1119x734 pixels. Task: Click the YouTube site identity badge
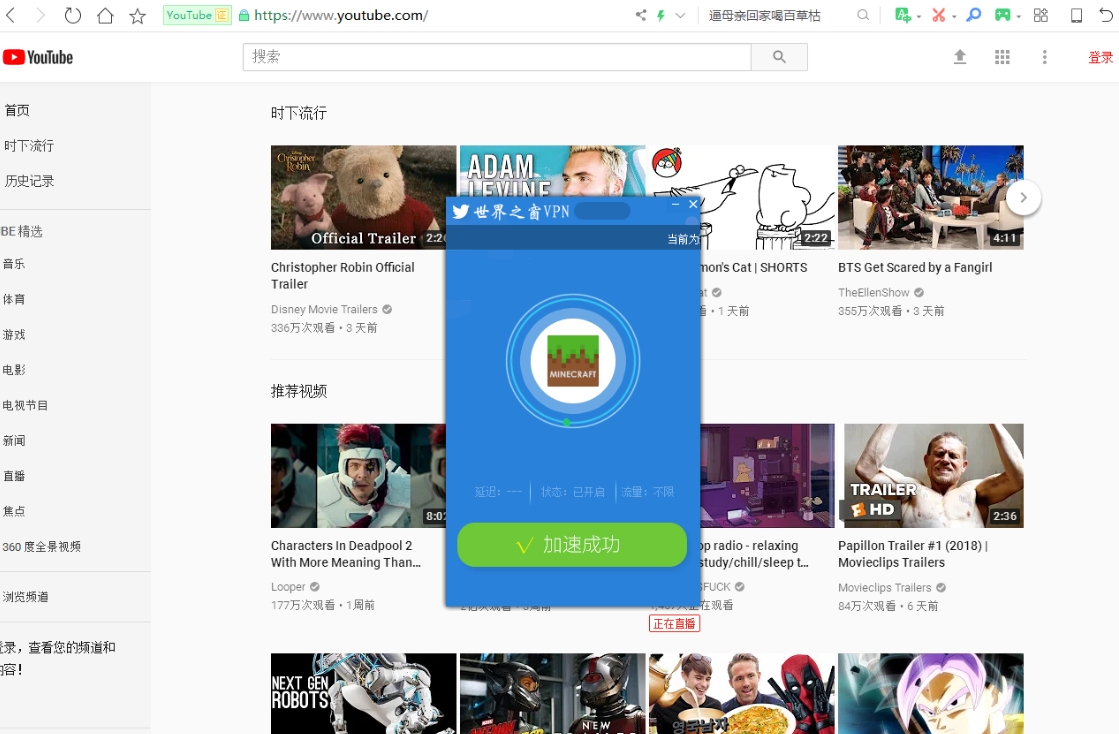click(197, 15)
